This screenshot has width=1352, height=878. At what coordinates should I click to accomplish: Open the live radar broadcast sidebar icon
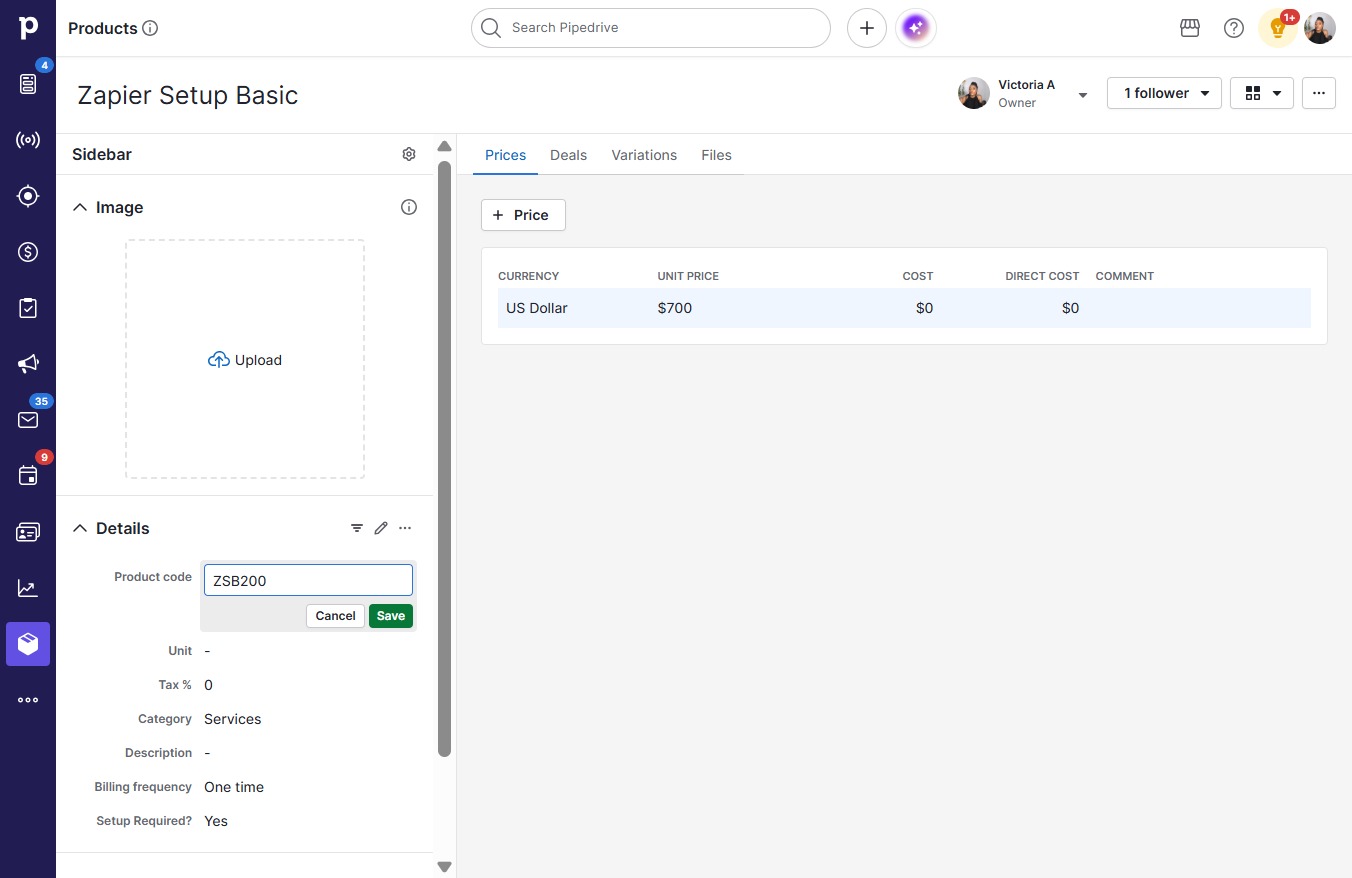pos(28,140)
